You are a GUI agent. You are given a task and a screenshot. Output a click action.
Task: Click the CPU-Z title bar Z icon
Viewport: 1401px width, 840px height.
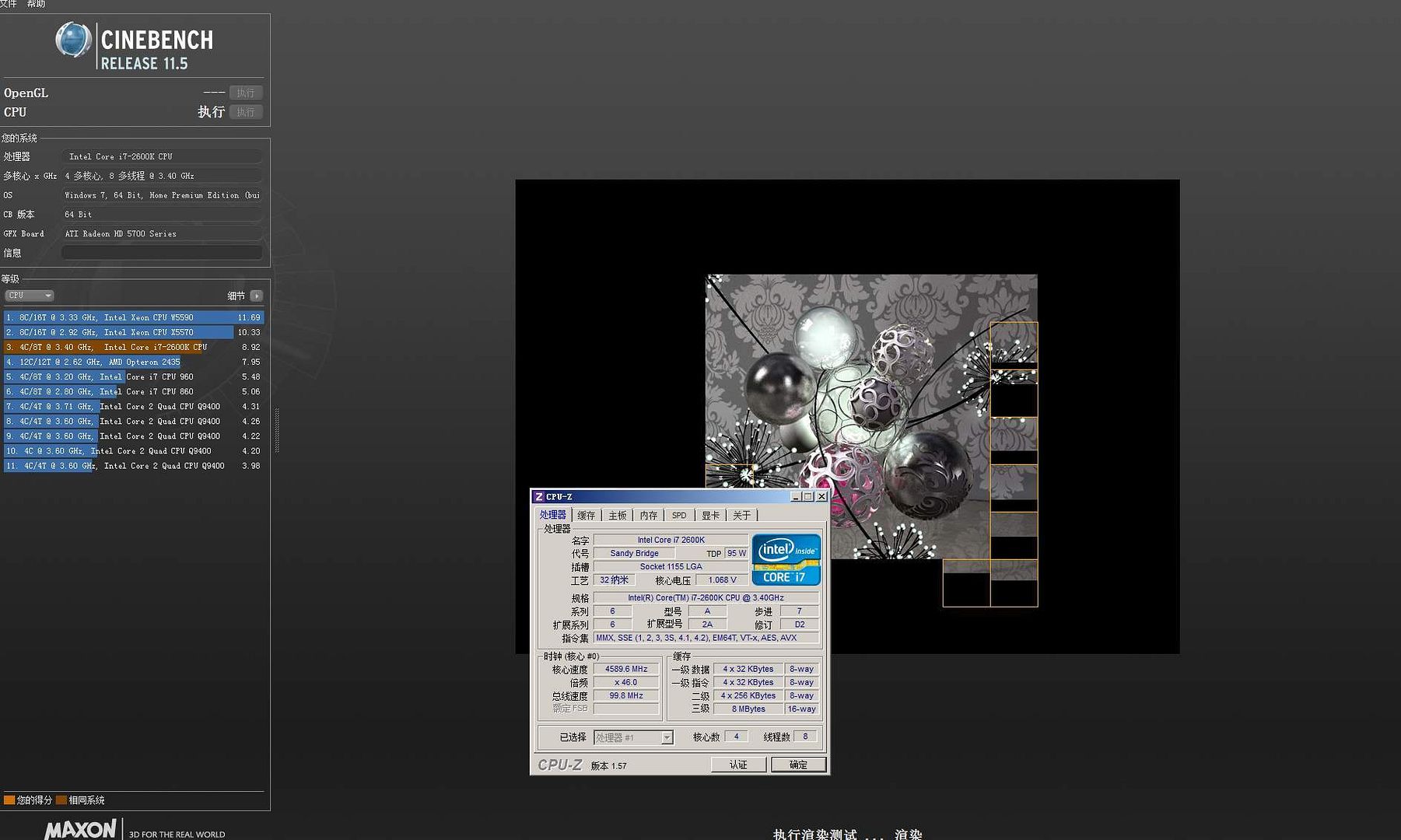tap(538, 497)
